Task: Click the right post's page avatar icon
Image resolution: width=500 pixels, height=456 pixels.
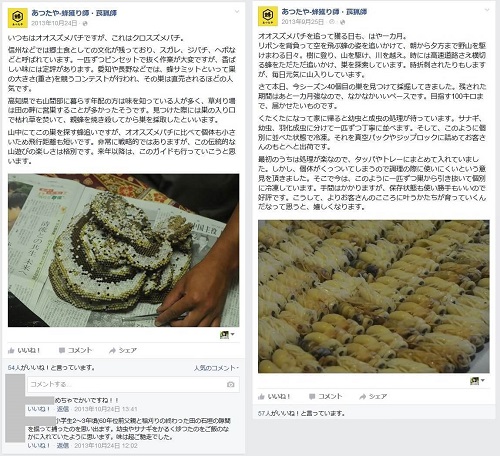Action: pos(268,16)
